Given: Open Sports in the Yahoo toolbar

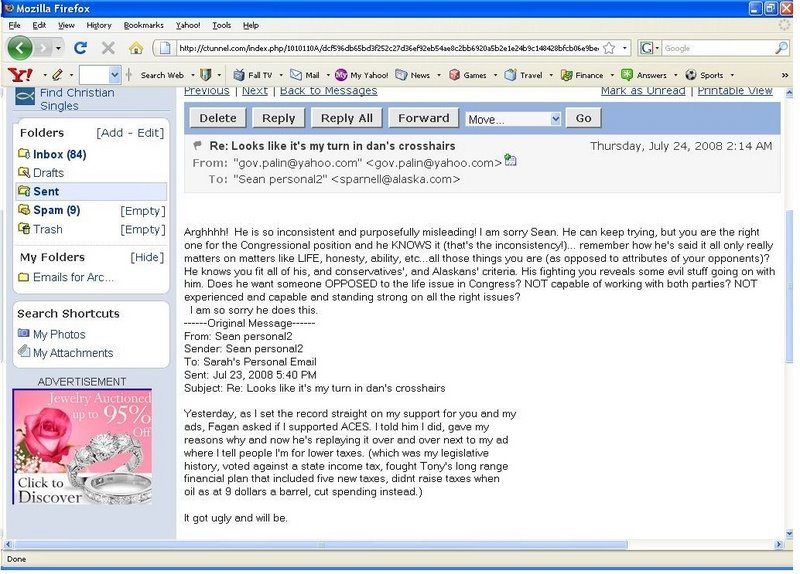Looking at the screenshot, I should [x=704, y=75].
